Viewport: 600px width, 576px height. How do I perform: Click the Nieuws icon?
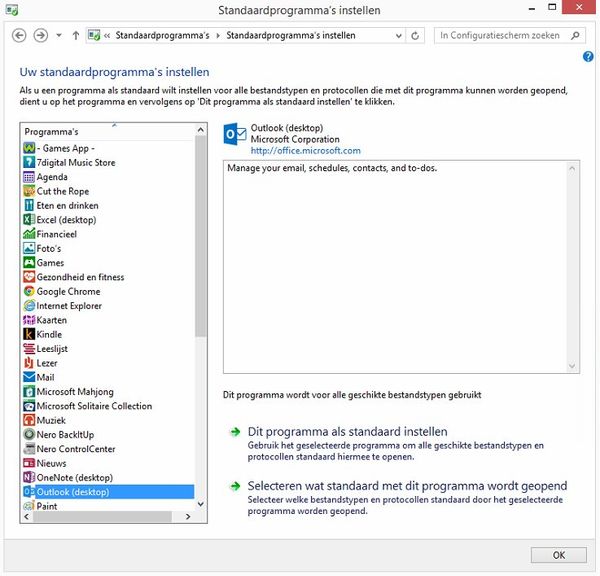(29, 463)
